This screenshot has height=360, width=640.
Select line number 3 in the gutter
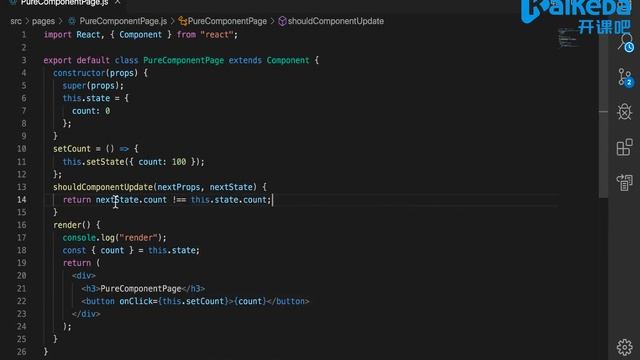click(24, 60)
